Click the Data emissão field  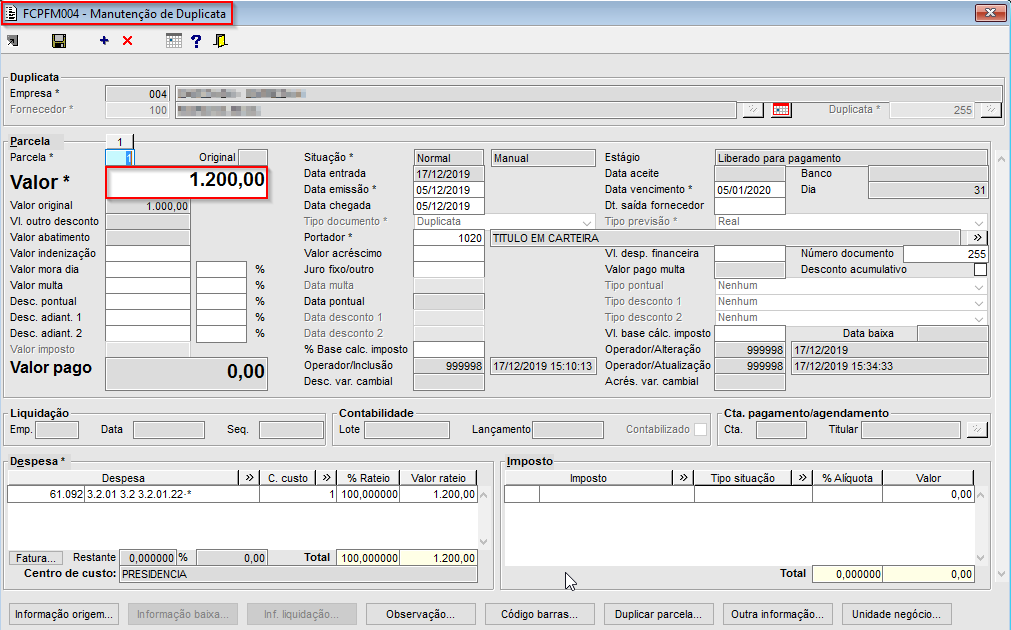(449, 190)
